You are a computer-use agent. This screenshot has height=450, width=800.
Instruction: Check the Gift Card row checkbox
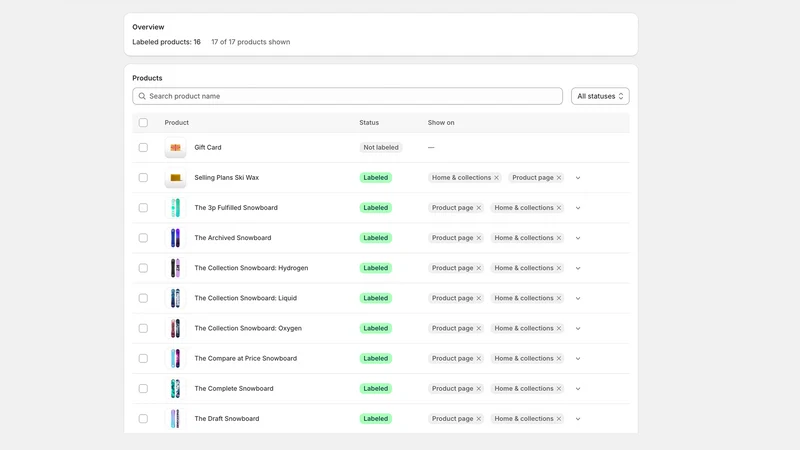point(143,147)
